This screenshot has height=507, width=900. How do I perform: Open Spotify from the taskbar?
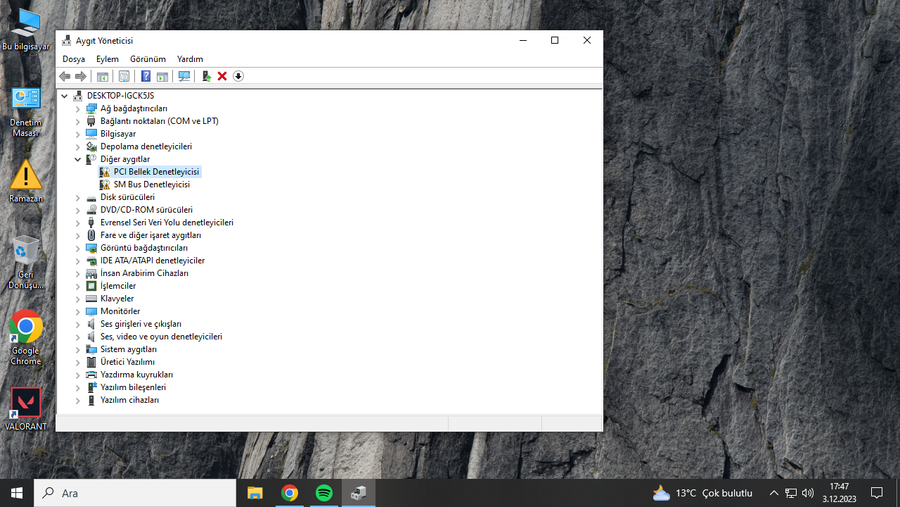(324, 493)
